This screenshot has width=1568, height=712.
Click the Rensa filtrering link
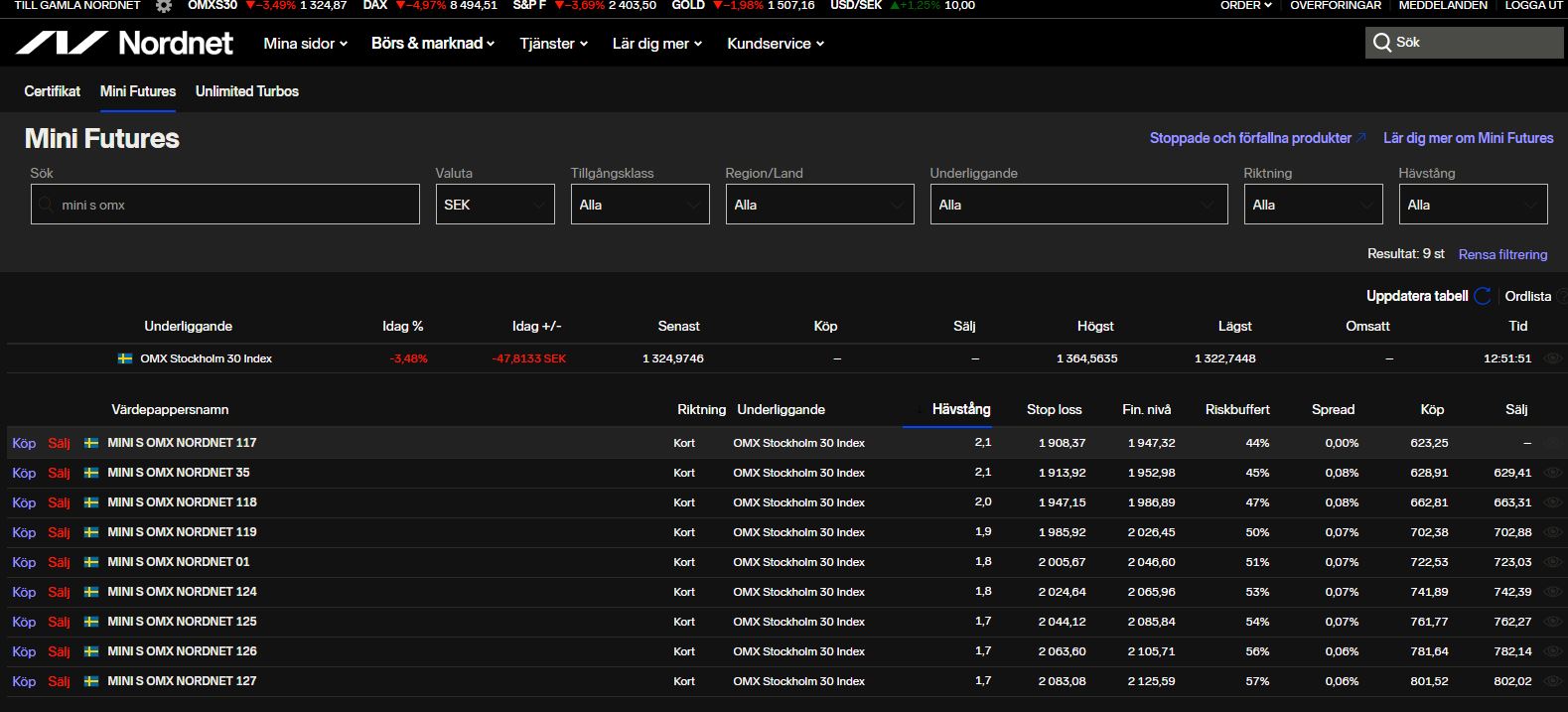click(1502, 254)
